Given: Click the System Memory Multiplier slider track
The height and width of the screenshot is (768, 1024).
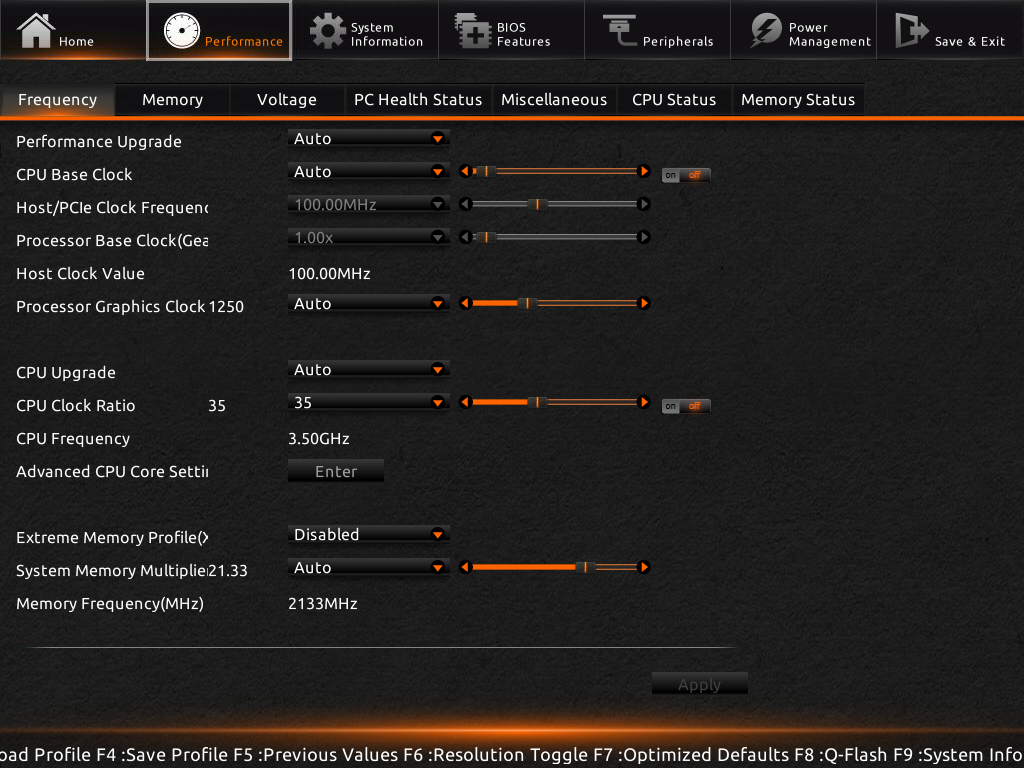Looking at the screenshot, I should 553,567.
